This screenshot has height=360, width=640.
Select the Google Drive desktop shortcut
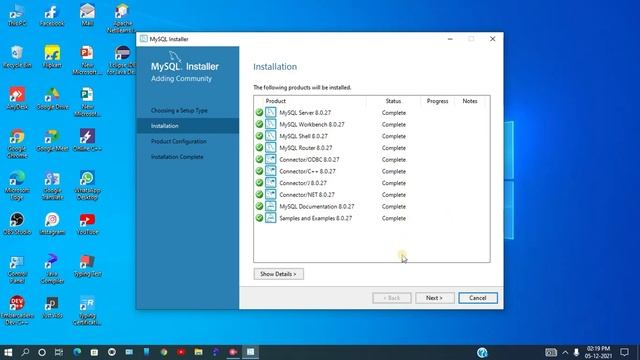[52, 99]
